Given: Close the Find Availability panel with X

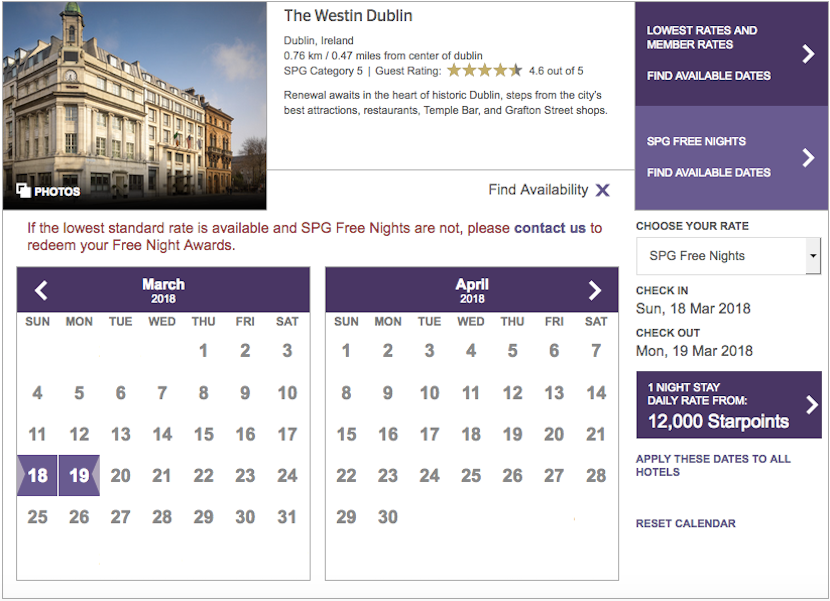Looking at the screenshot, I should 602,190.
